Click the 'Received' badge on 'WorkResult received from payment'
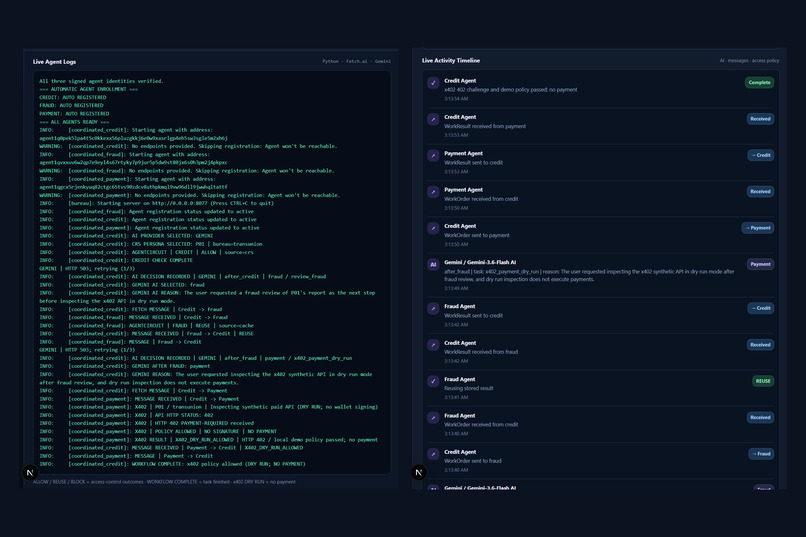Image resolution: width=806 pixels, height=537 pixels. [760, 119]
